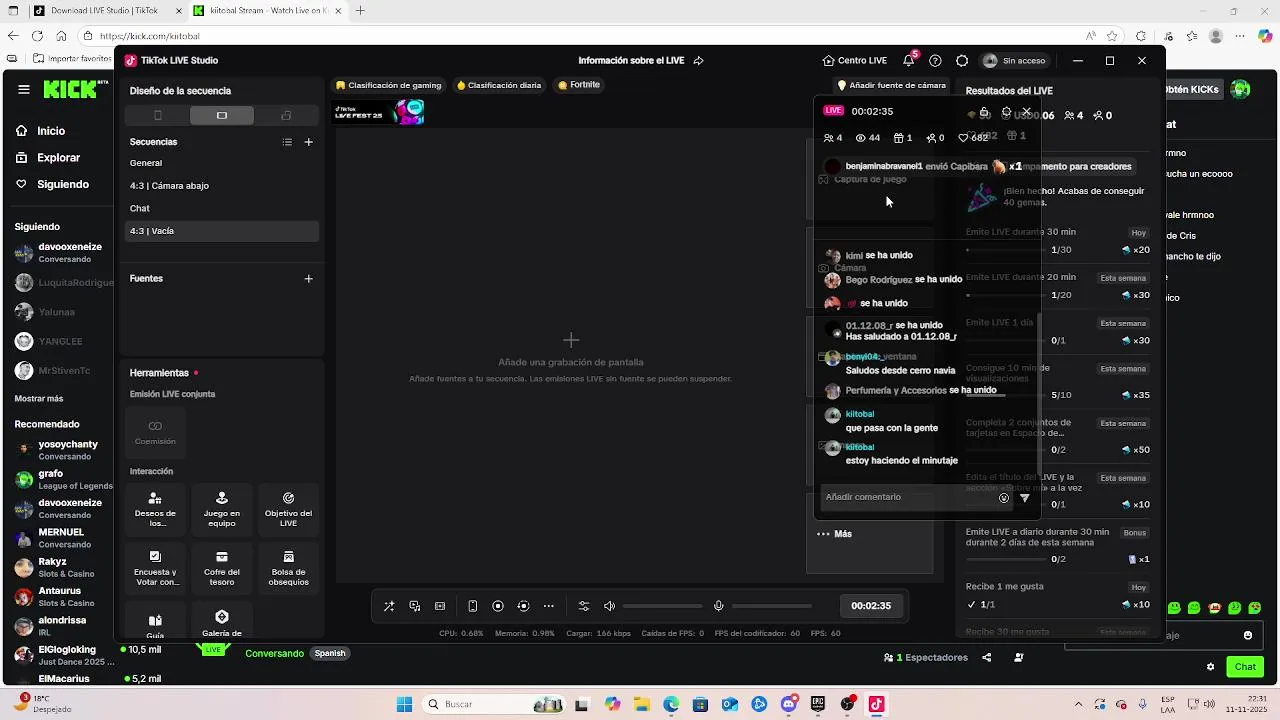Close the floating chat overlay

1026,111
